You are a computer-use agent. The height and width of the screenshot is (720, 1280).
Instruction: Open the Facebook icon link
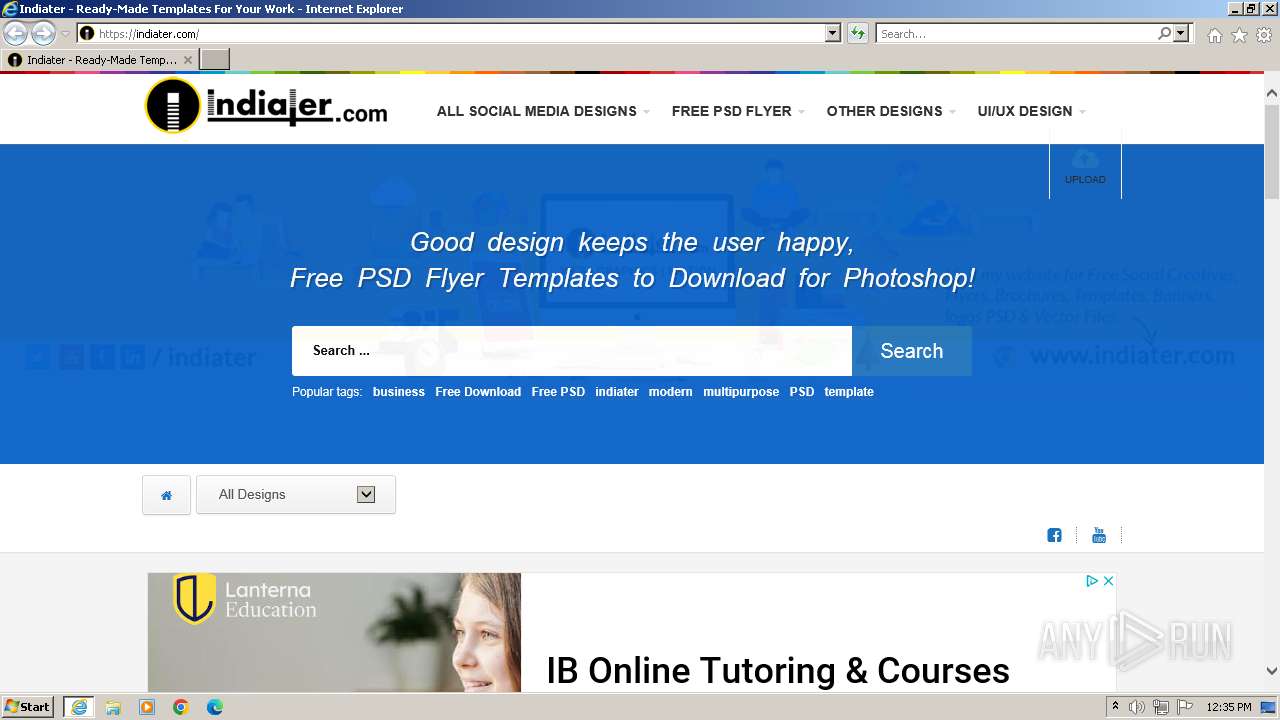[x=1054, y=535]
